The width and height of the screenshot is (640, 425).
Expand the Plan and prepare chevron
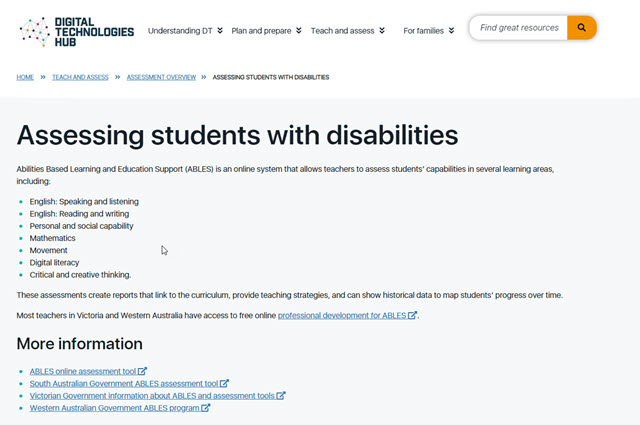[x=299, y=31]
